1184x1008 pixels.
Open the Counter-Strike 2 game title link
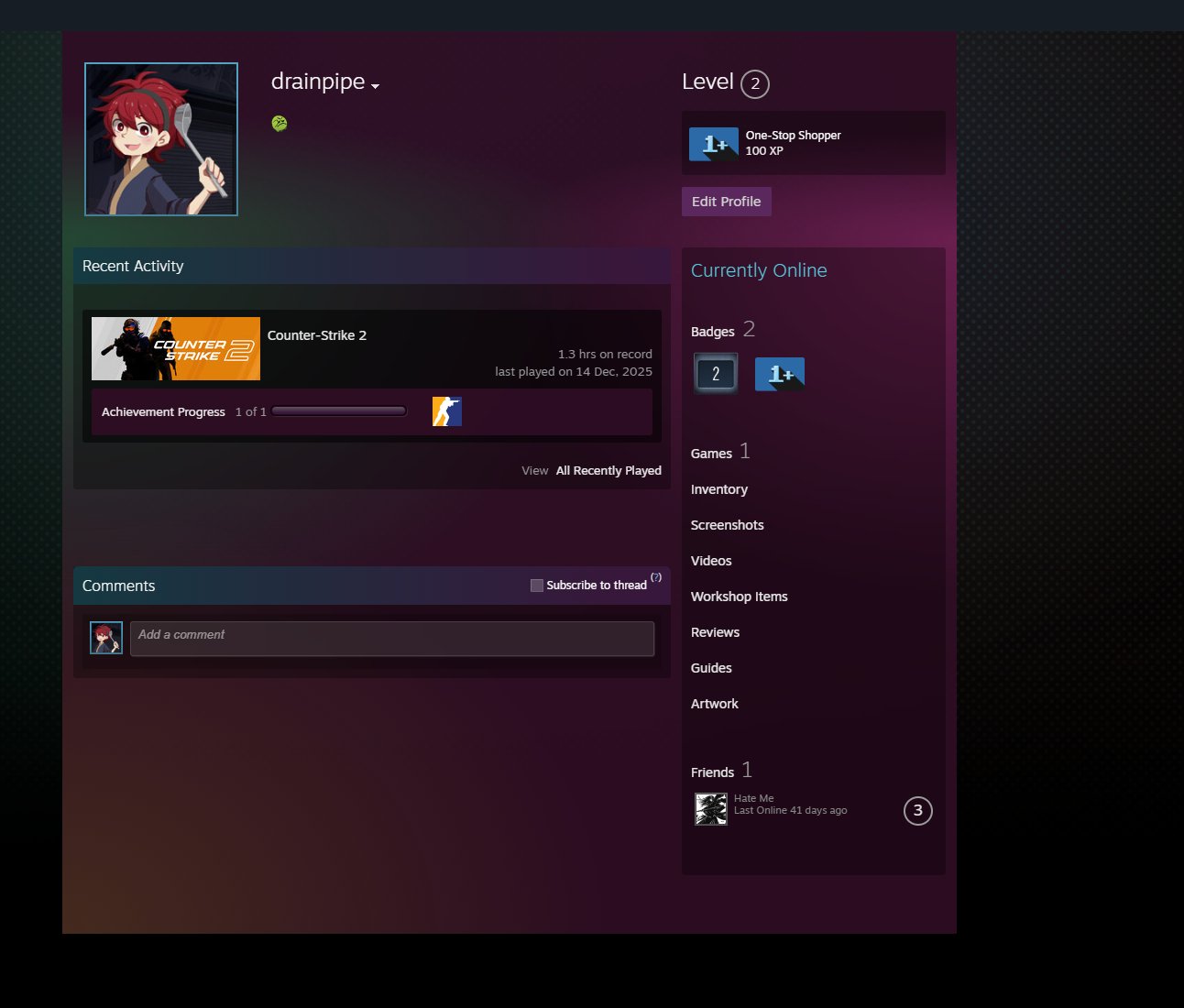click(x=317, y=335)
